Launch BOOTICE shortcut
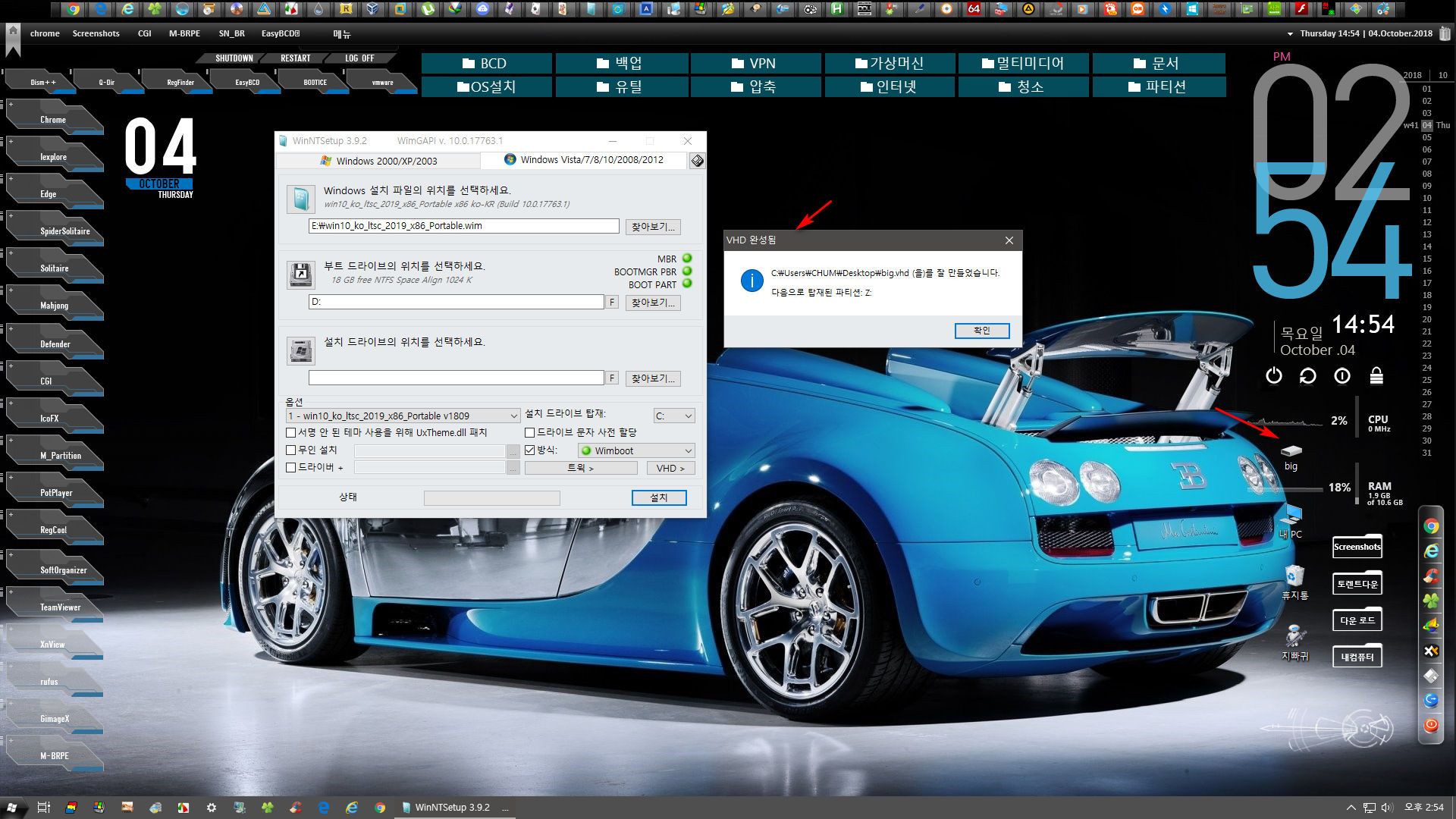1456x819 pixels. 315,82
